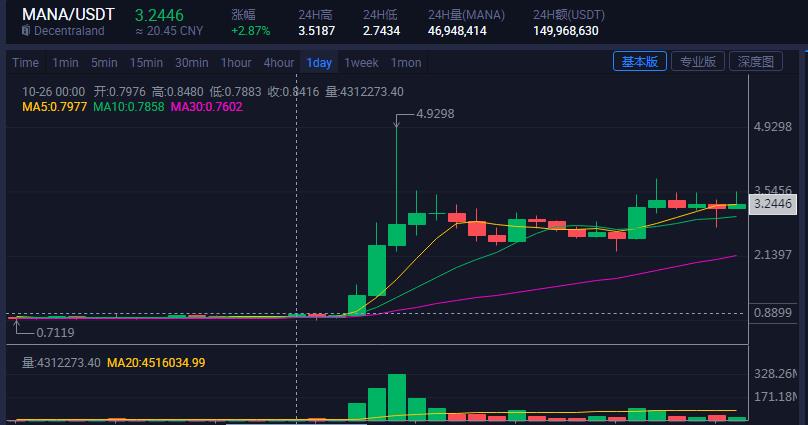
Task: Switch to the 30min interval
Action: click(192, 63)
